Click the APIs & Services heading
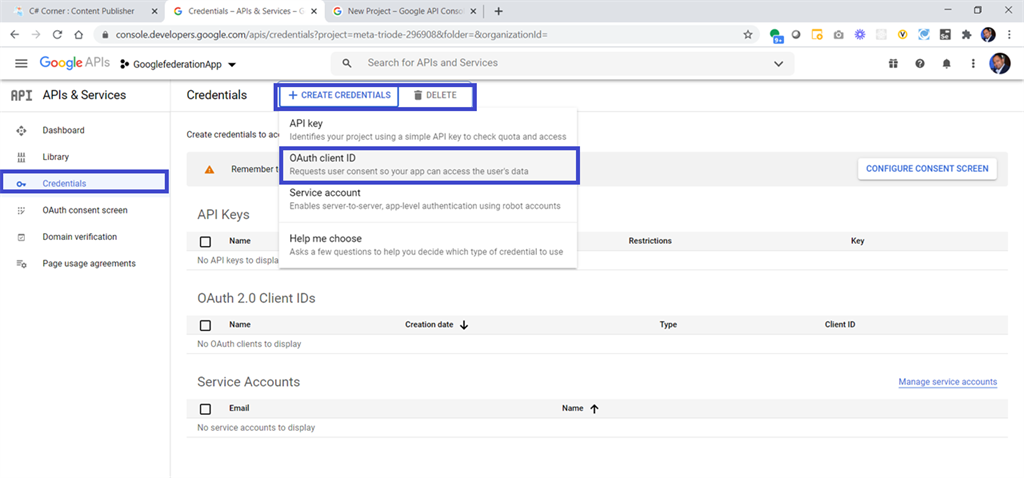Viewport: 1024px width, 478px height. [84, 95]
